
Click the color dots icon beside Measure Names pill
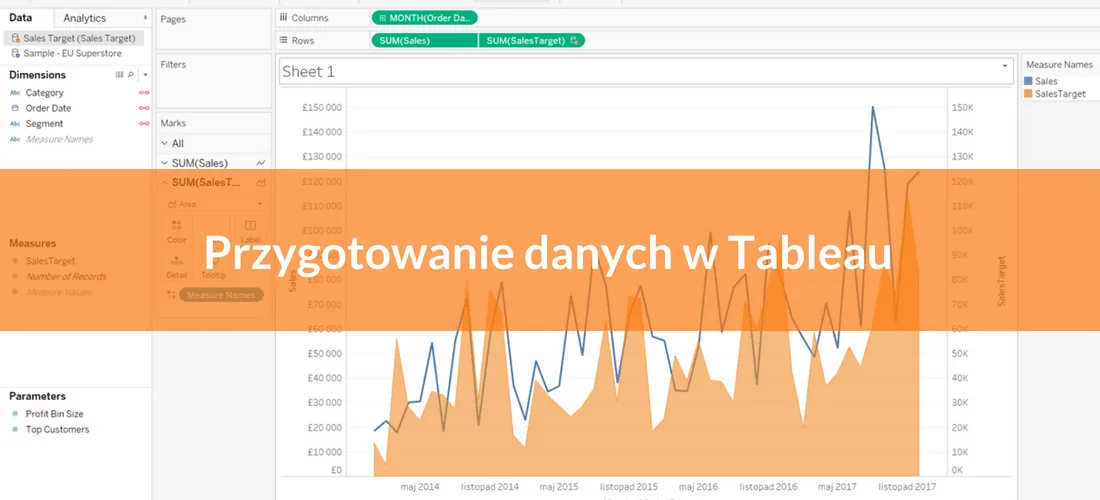click(x=170, y=295)
